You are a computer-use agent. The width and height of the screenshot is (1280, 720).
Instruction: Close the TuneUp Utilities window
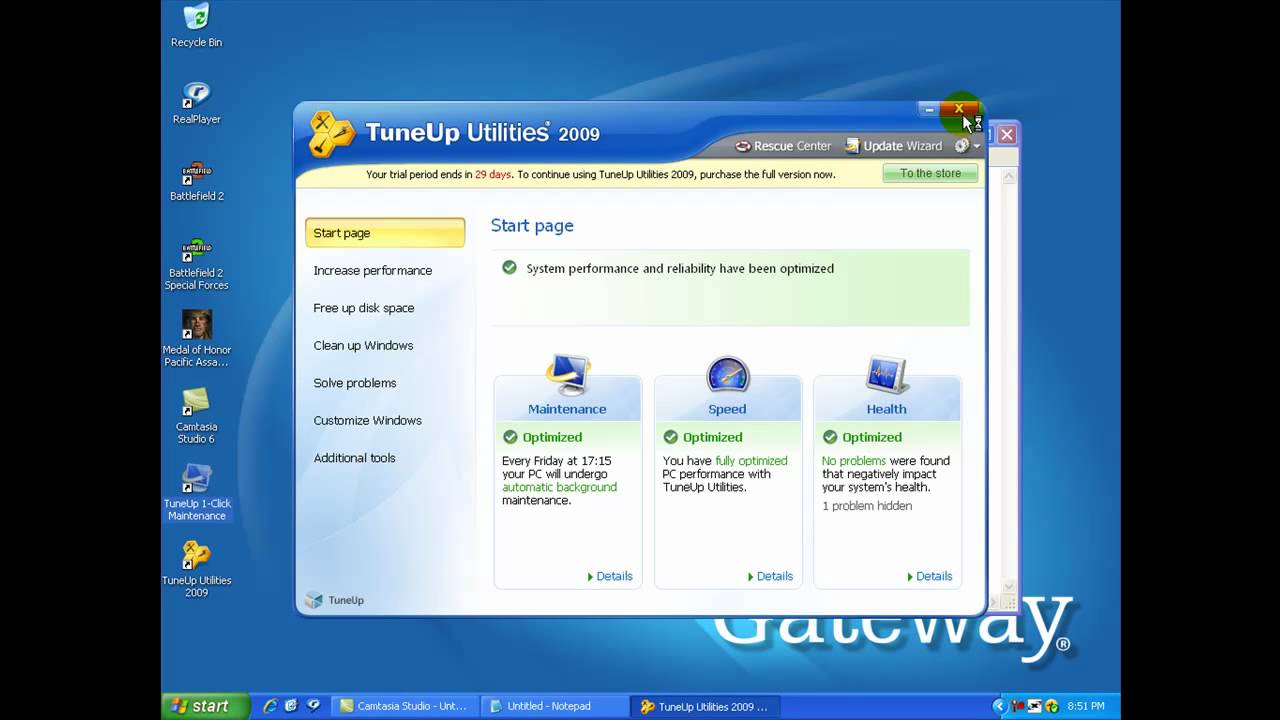pos(959,109)
